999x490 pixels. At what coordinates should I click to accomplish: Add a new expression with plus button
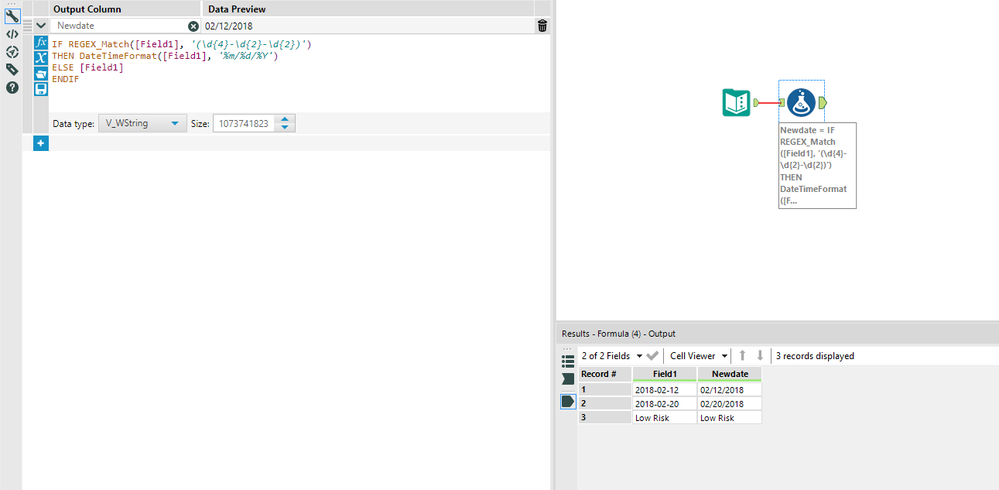coord(41,143)
